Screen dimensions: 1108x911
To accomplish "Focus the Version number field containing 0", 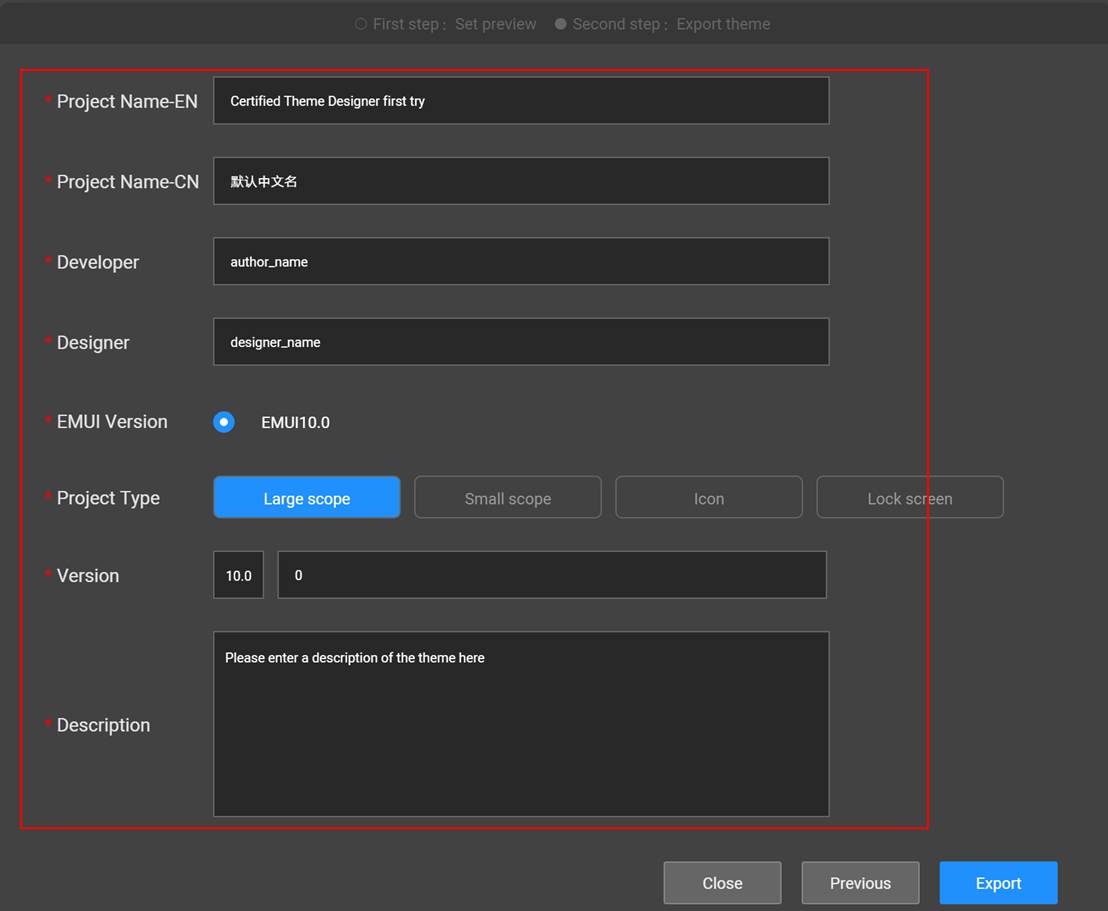I will [552, 575].
